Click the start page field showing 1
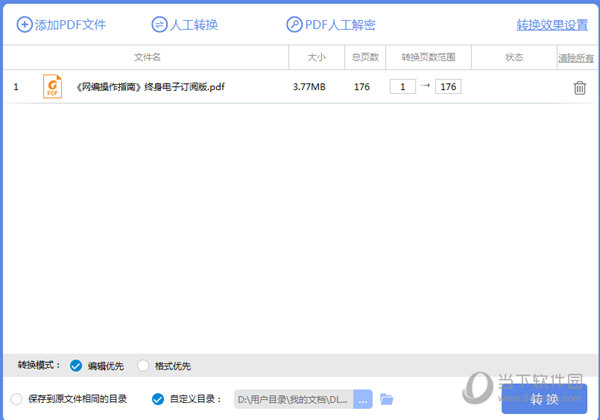This screenshot has height=420, width=600. (403, 86)
